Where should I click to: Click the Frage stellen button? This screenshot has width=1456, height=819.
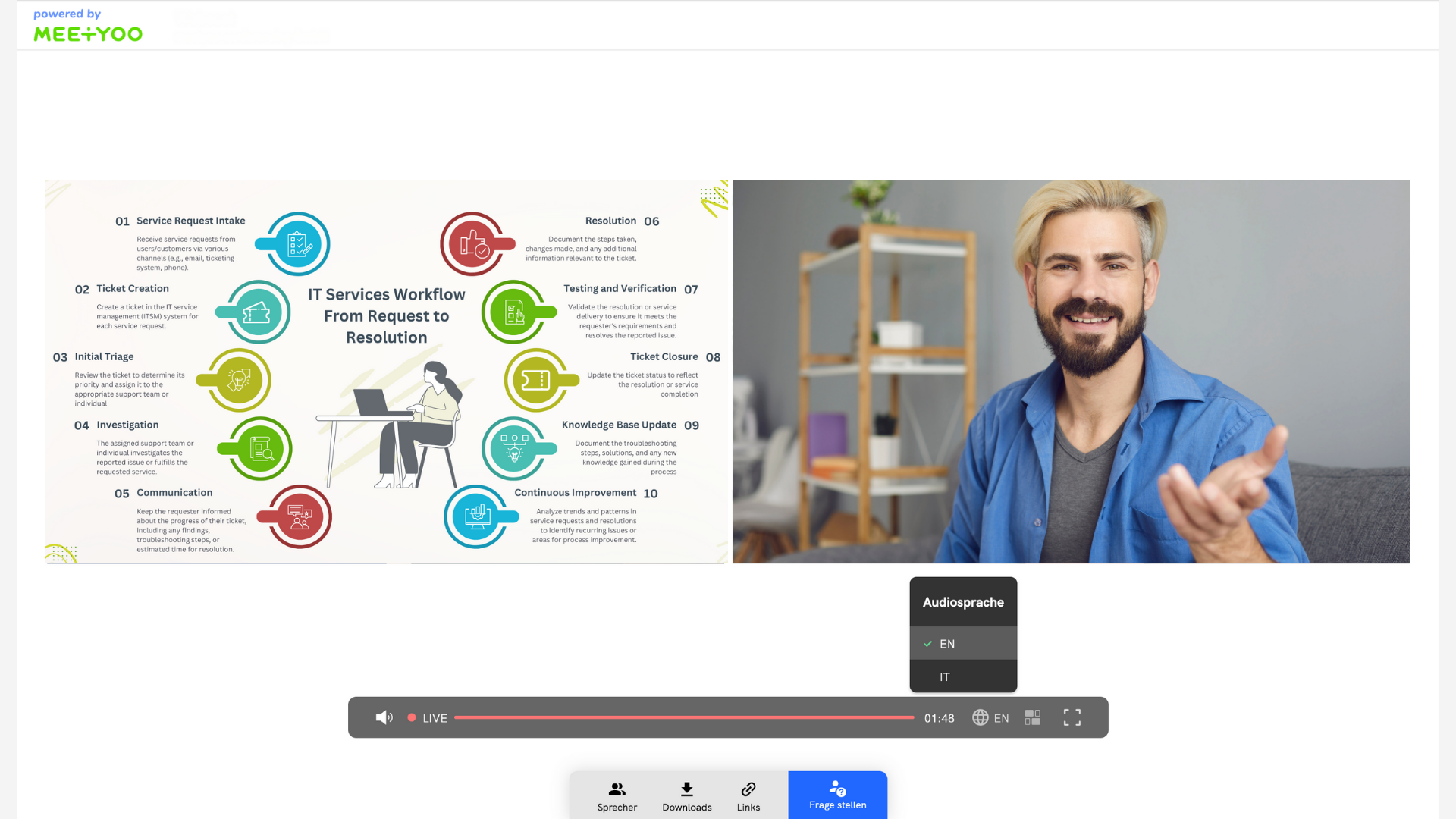(x=837, y=796)
